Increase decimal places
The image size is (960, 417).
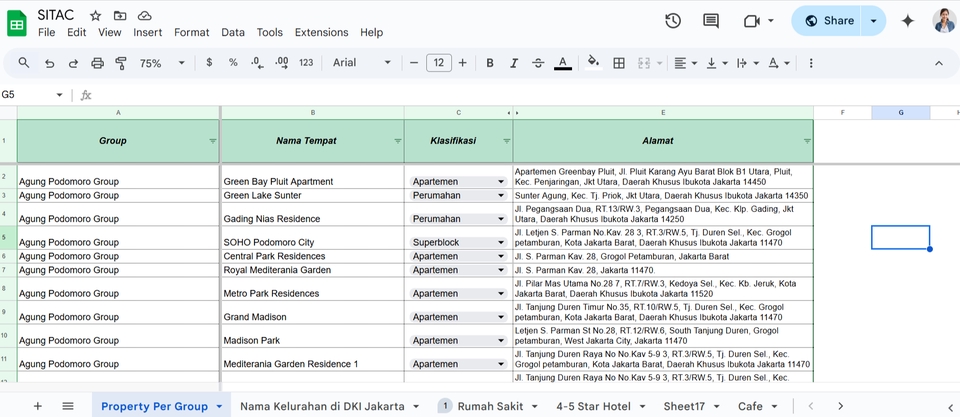282,62
